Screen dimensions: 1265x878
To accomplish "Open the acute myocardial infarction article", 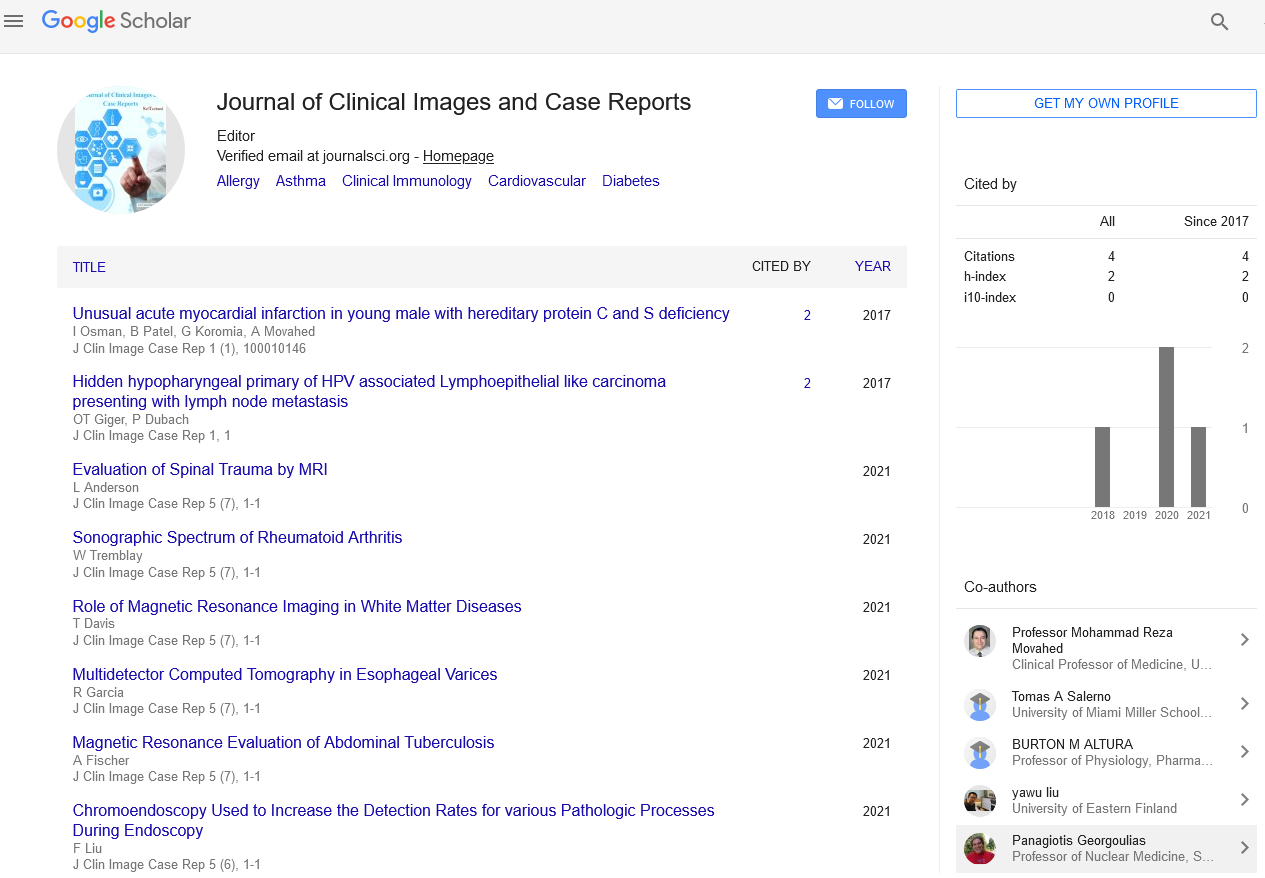I will [401, 313].
